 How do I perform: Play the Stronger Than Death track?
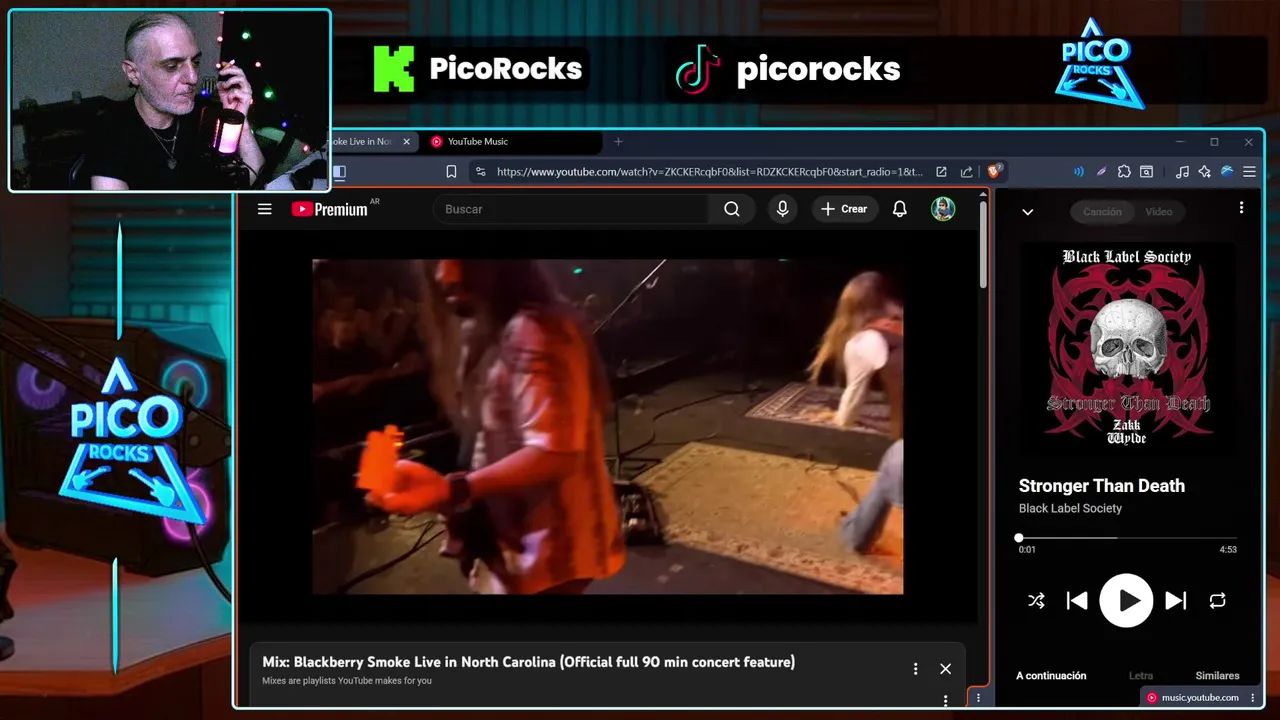(x=1127, y=601)
